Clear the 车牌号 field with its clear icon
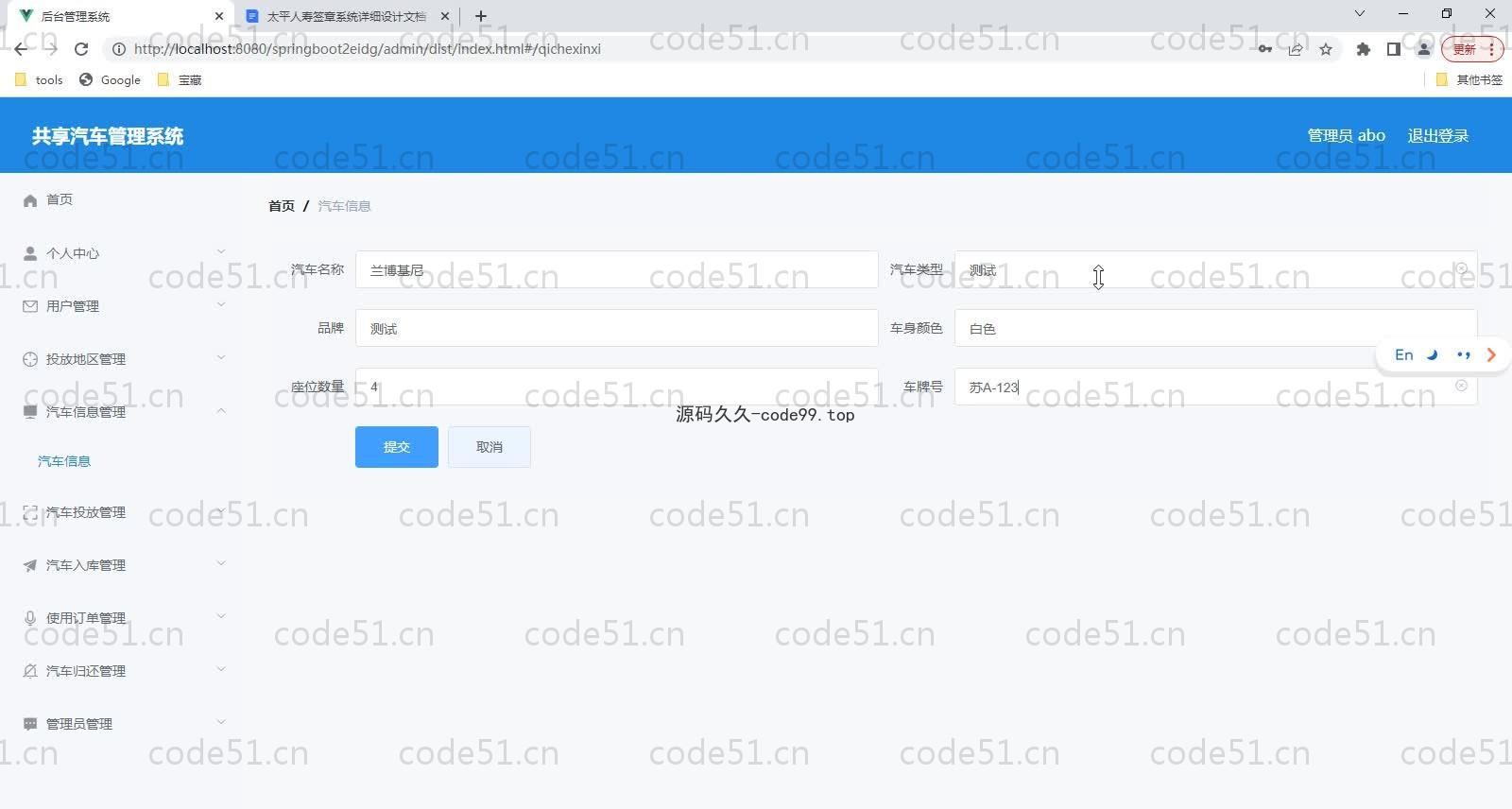 tap(1461, 386)
